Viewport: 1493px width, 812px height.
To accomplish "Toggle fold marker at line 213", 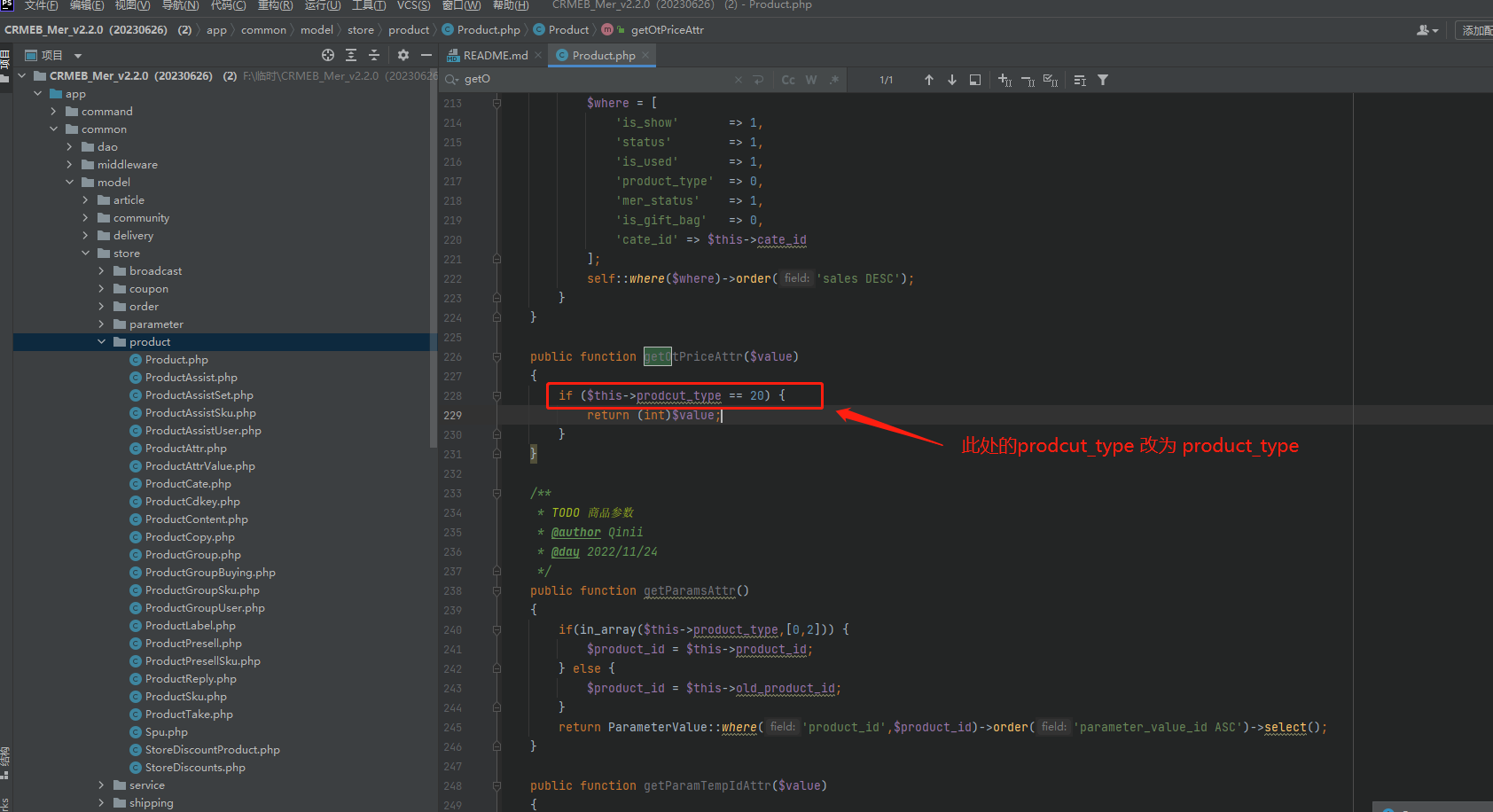I will (496, 104).
